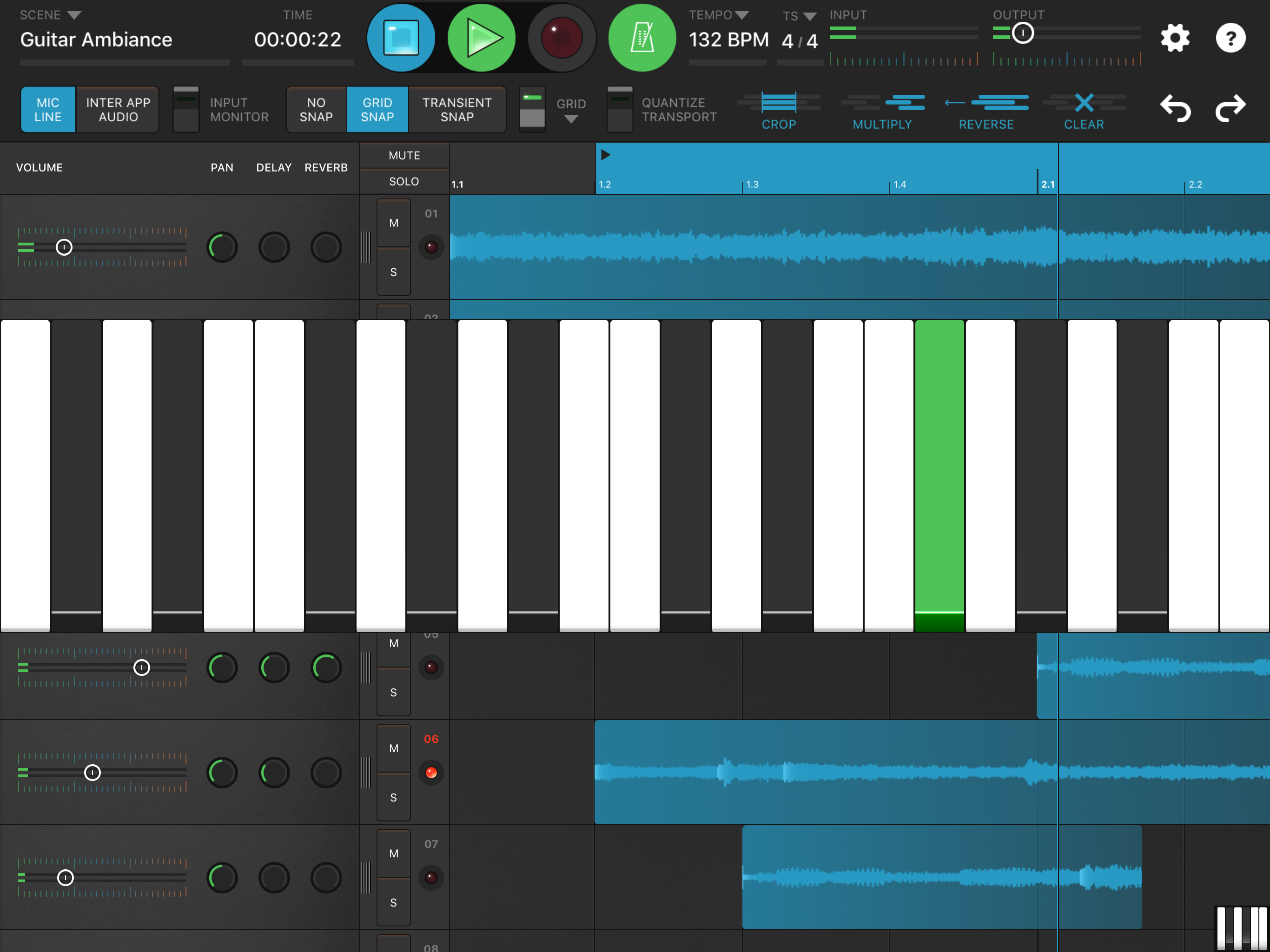
Task: Click the undo arrow
Action: 1175,108
